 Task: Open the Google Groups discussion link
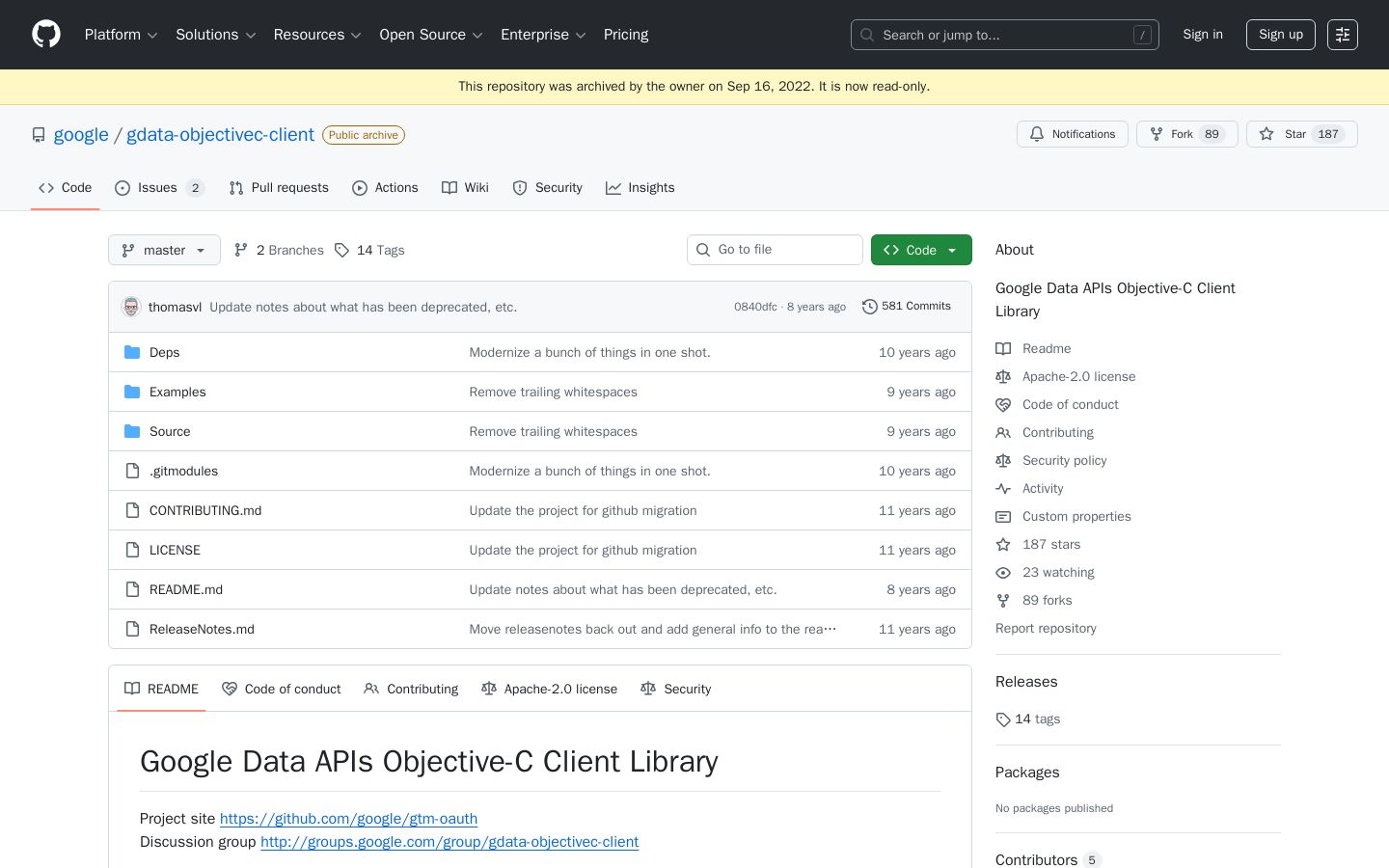point(449,841)
